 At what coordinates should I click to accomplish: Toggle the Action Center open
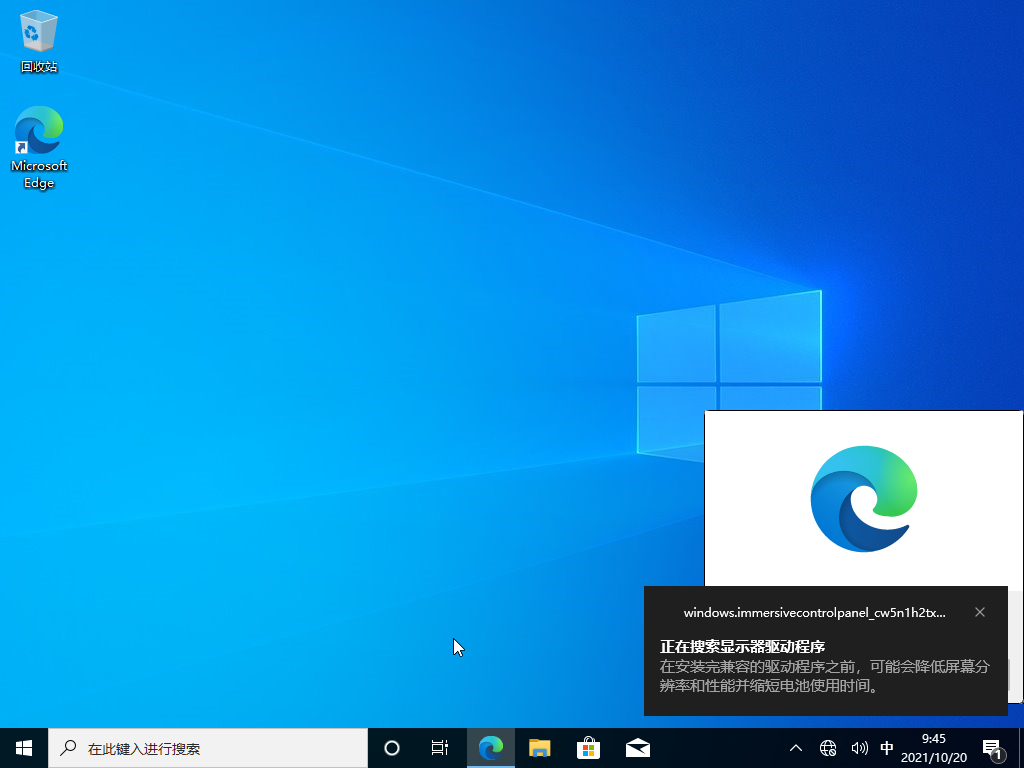pos(993,747)
